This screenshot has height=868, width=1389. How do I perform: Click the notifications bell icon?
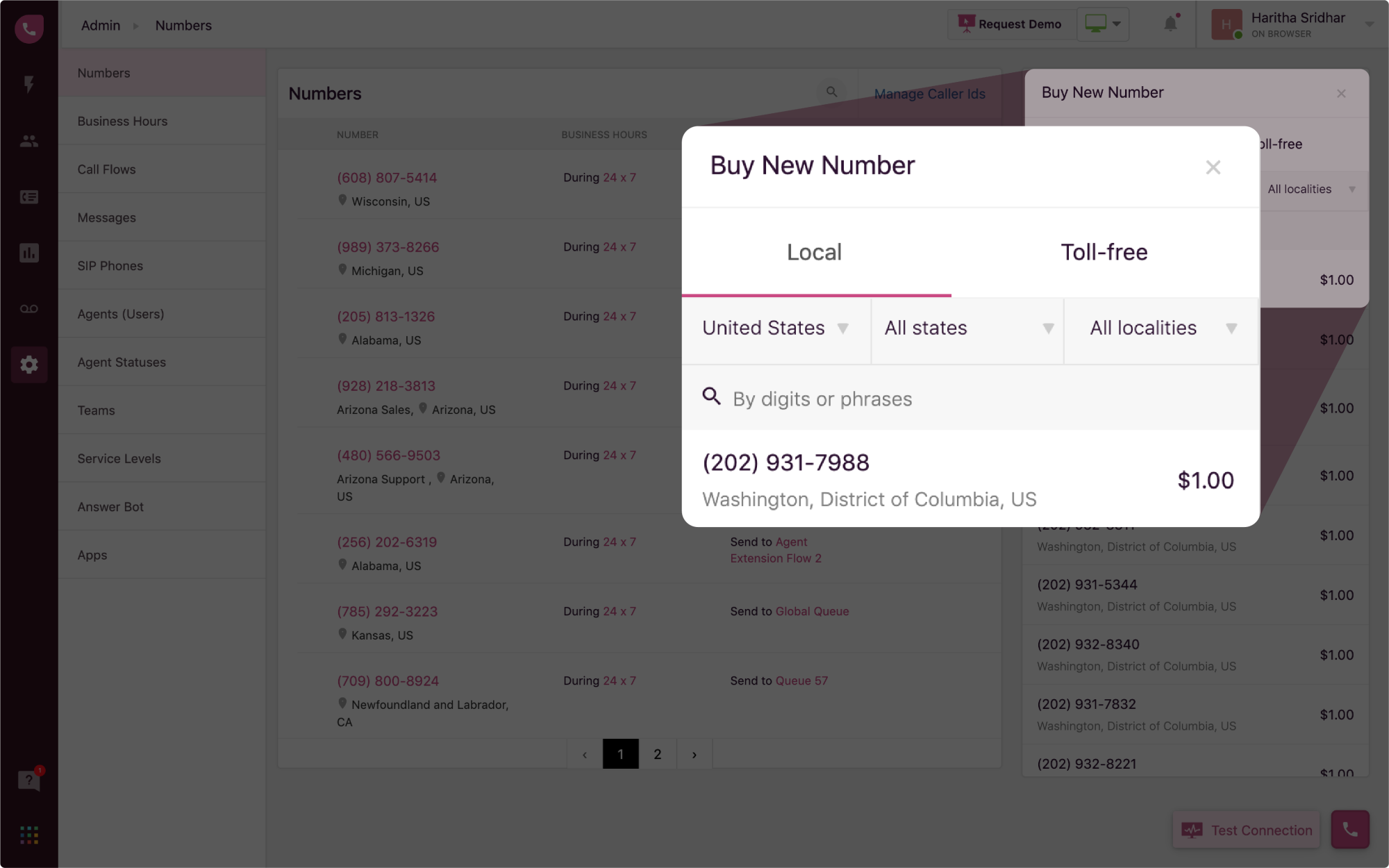[1170, 24]
